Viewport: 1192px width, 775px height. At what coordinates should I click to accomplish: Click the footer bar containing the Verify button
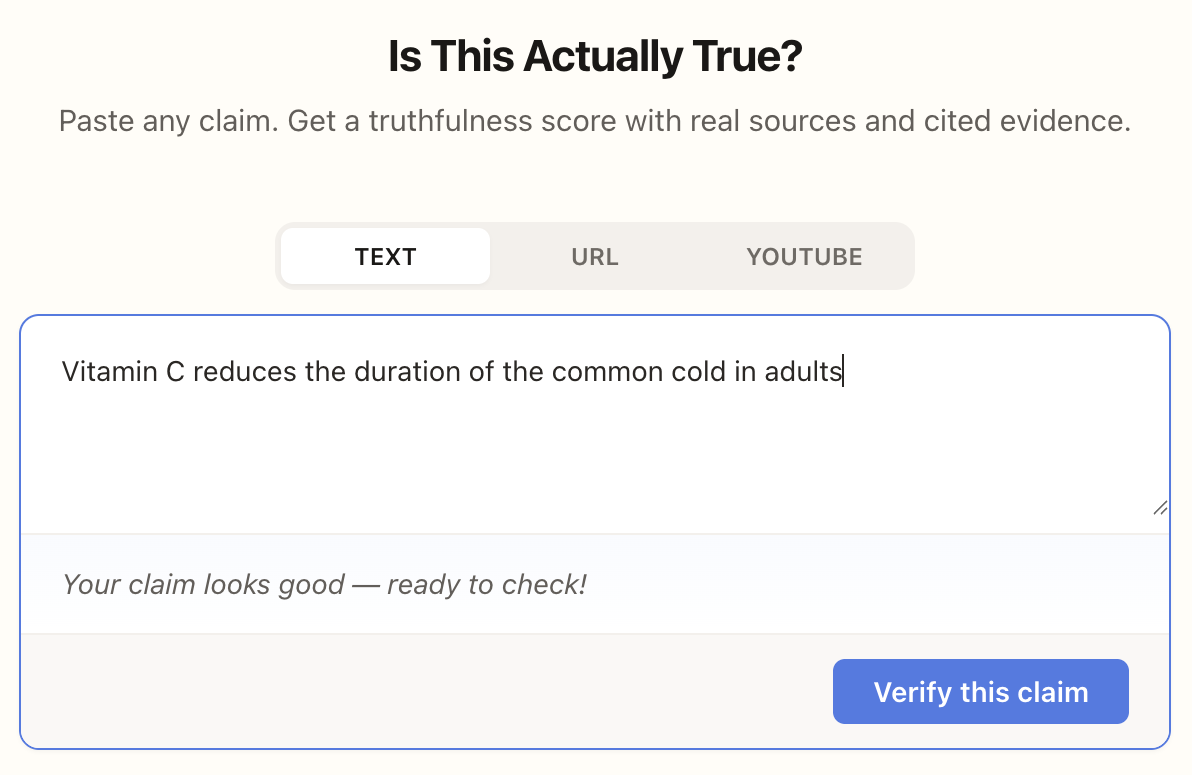point(400,691)
